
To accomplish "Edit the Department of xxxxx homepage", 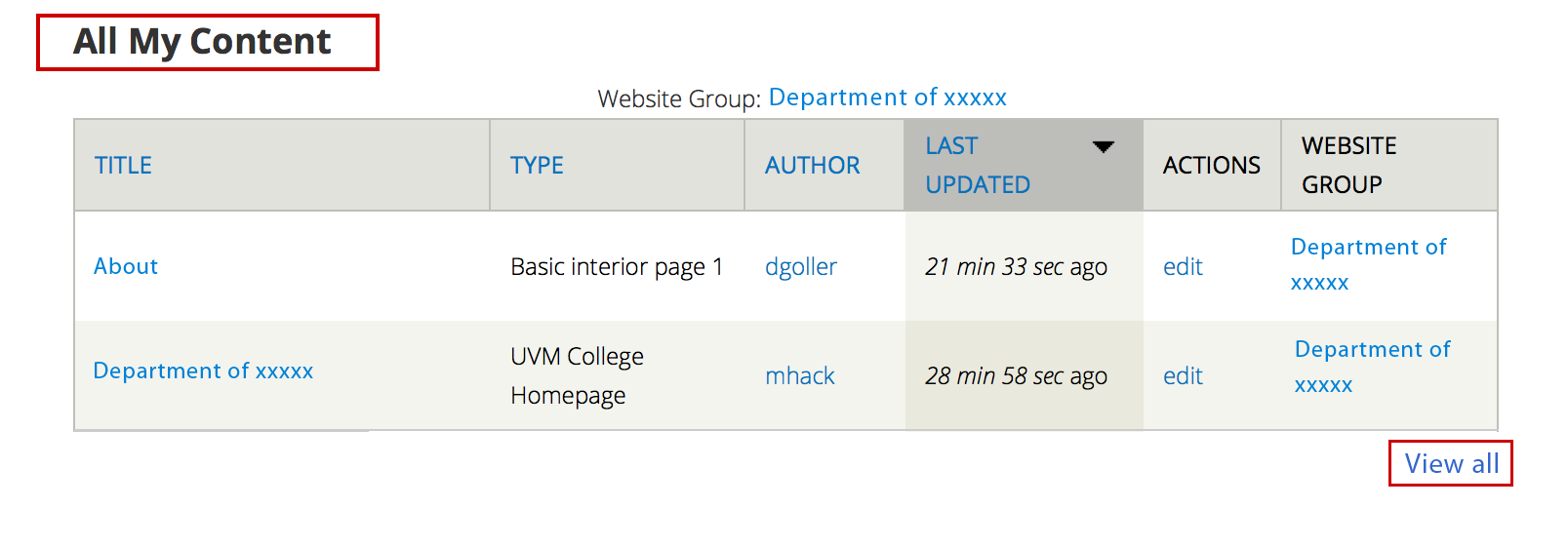I will click(1183, 375).
